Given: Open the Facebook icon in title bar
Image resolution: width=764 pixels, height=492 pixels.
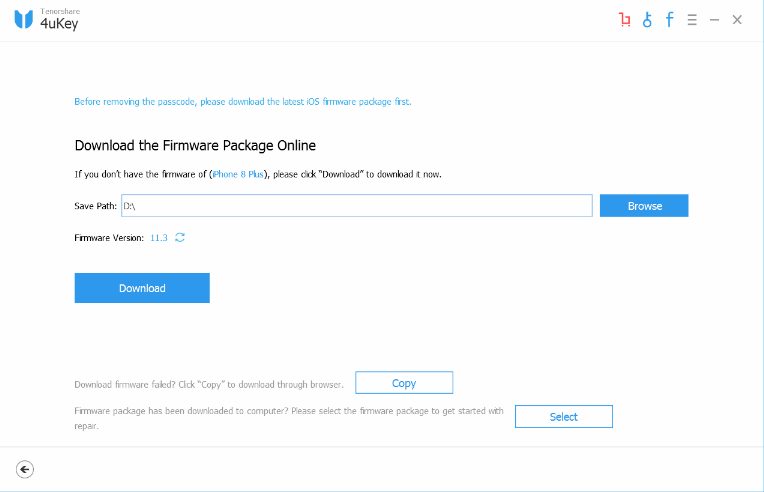Looking at the screenshot, I should pos(670,19).
